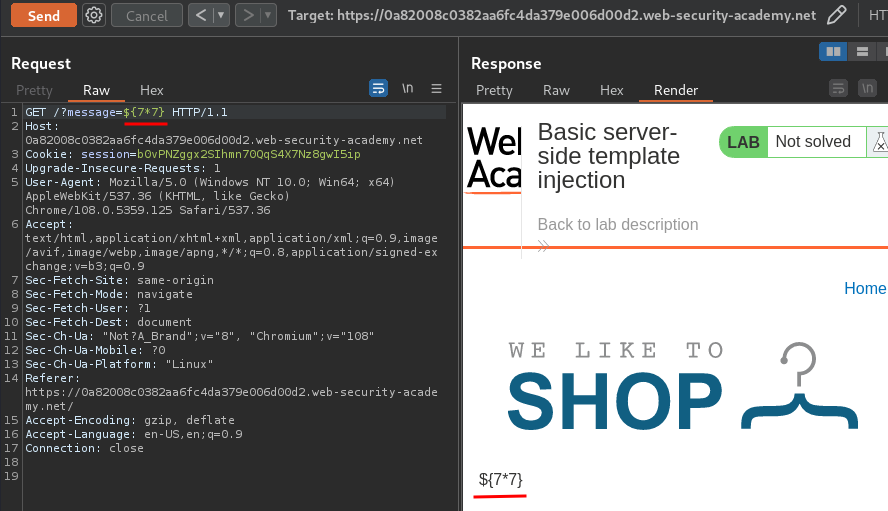Click the Upgrade-Insecure-Requests header line
Viewport: 888px width, 511px height.
coord(123,168)
